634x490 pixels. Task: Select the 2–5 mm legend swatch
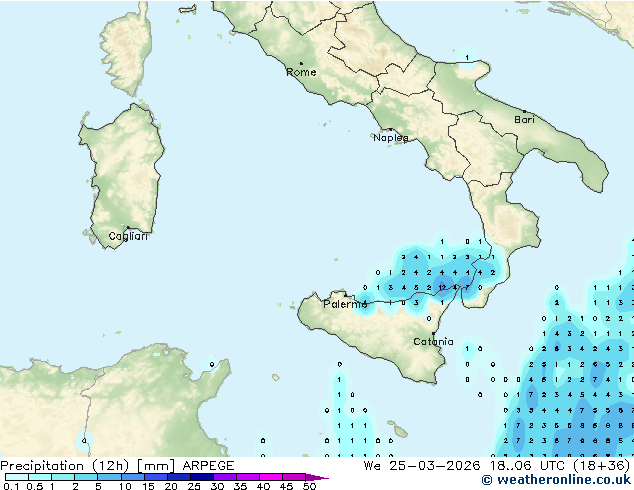point(86,477)
